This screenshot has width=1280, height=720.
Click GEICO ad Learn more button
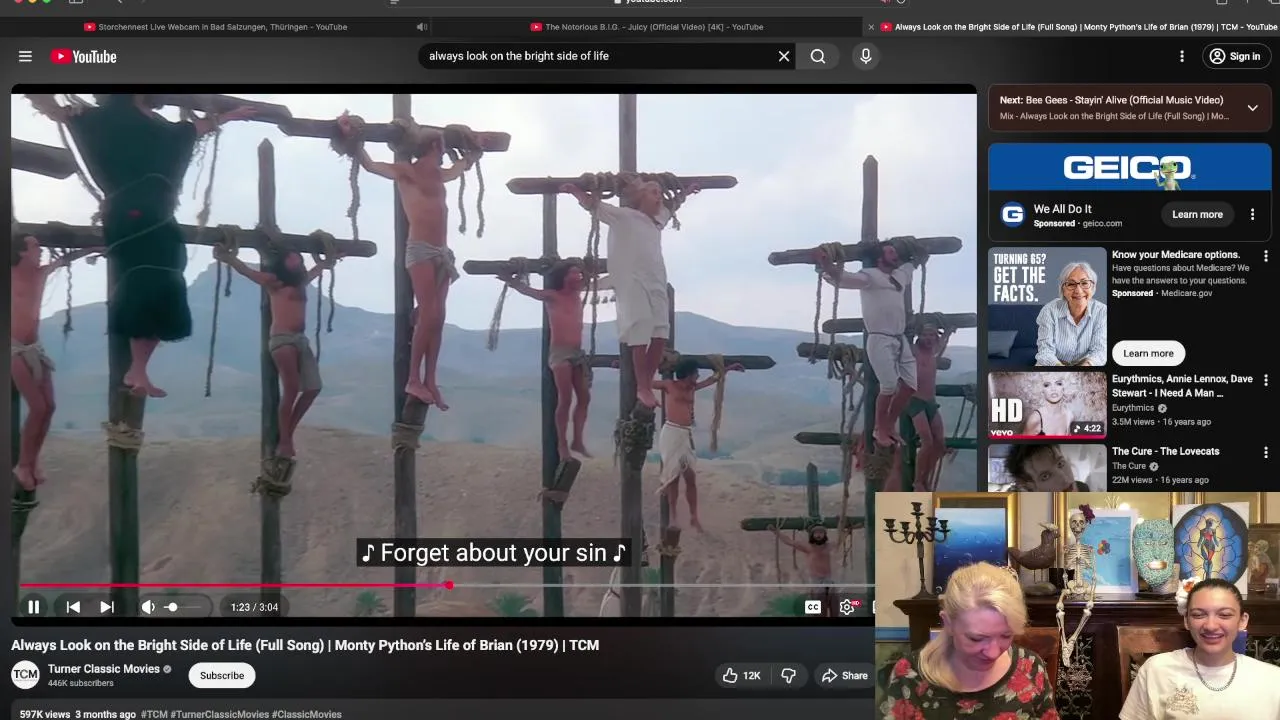pos(1197,215)
